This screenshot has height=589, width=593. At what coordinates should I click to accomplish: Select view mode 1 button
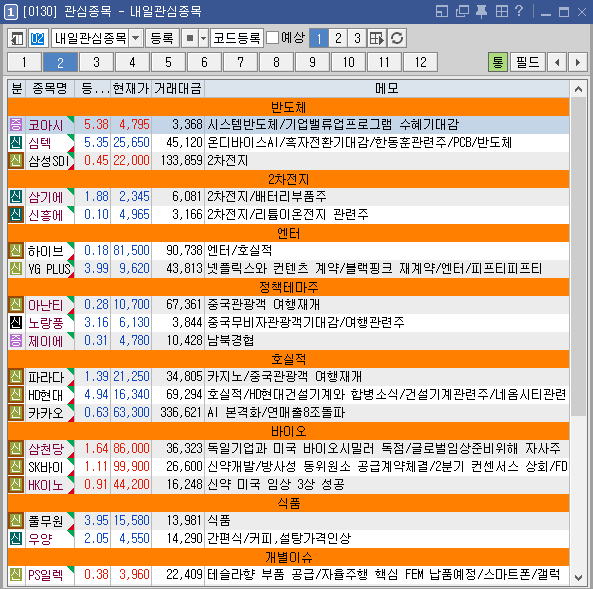318,38
